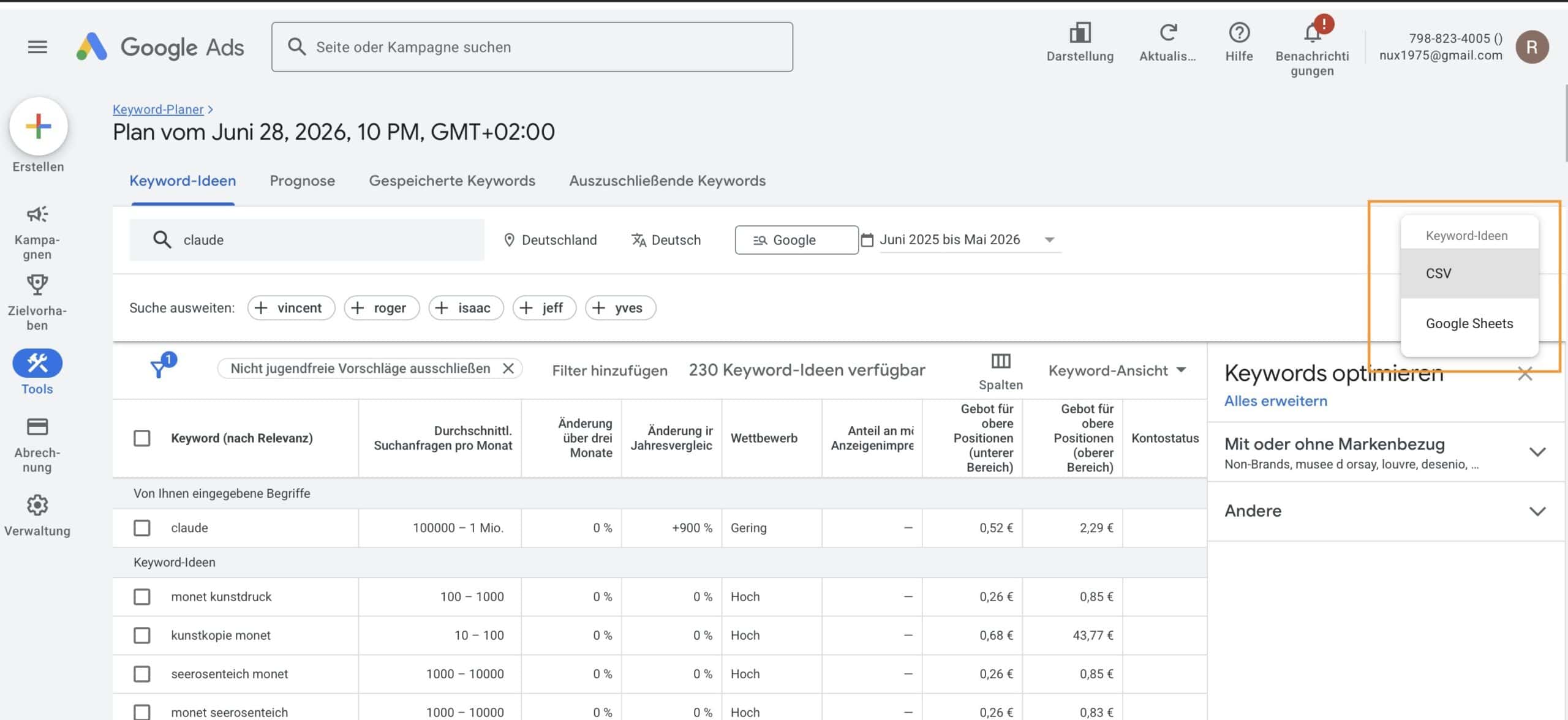Image resolution: width=1568 pixels, height=720 pixels.
Task: Open the date range dropdown arrow
Action: (x=1049, y=240)
